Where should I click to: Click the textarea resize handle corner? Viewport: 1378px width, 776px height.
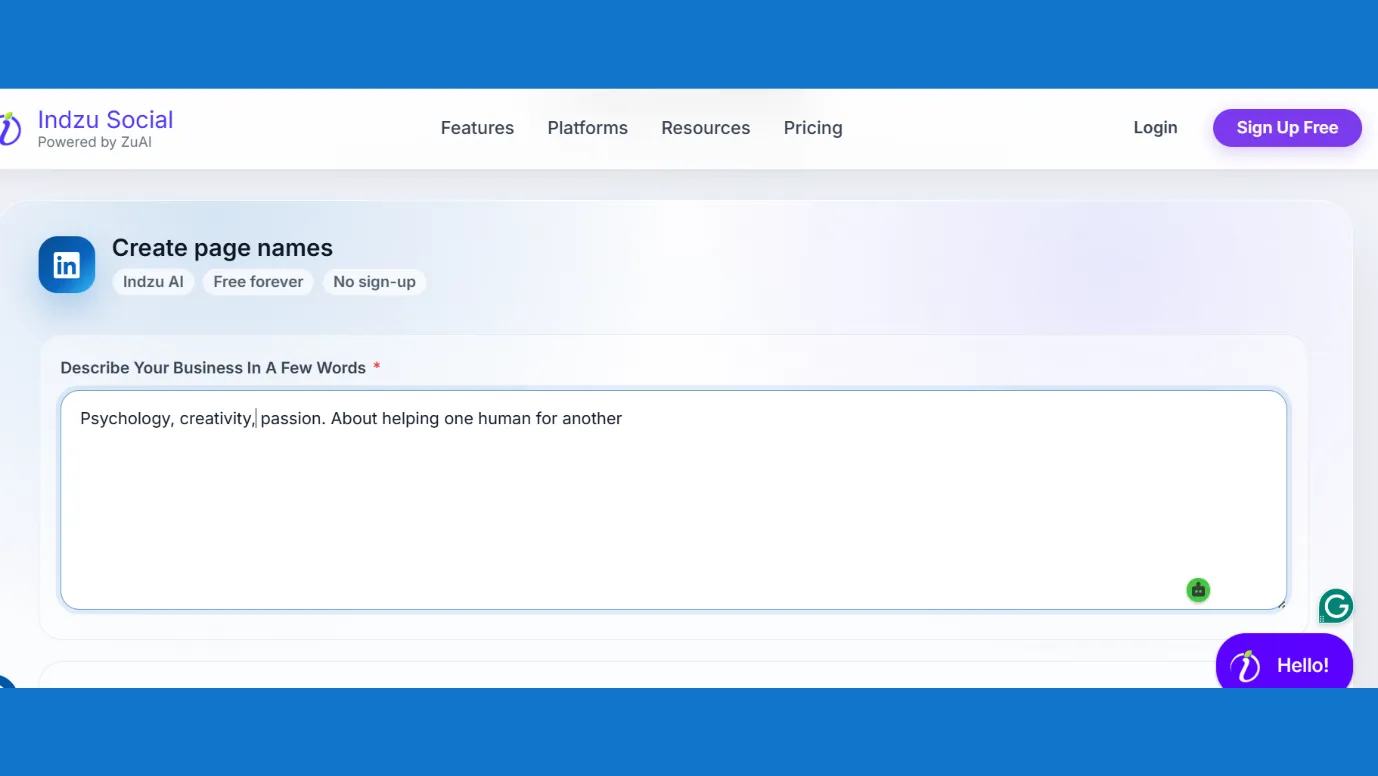click(1280, 603)
